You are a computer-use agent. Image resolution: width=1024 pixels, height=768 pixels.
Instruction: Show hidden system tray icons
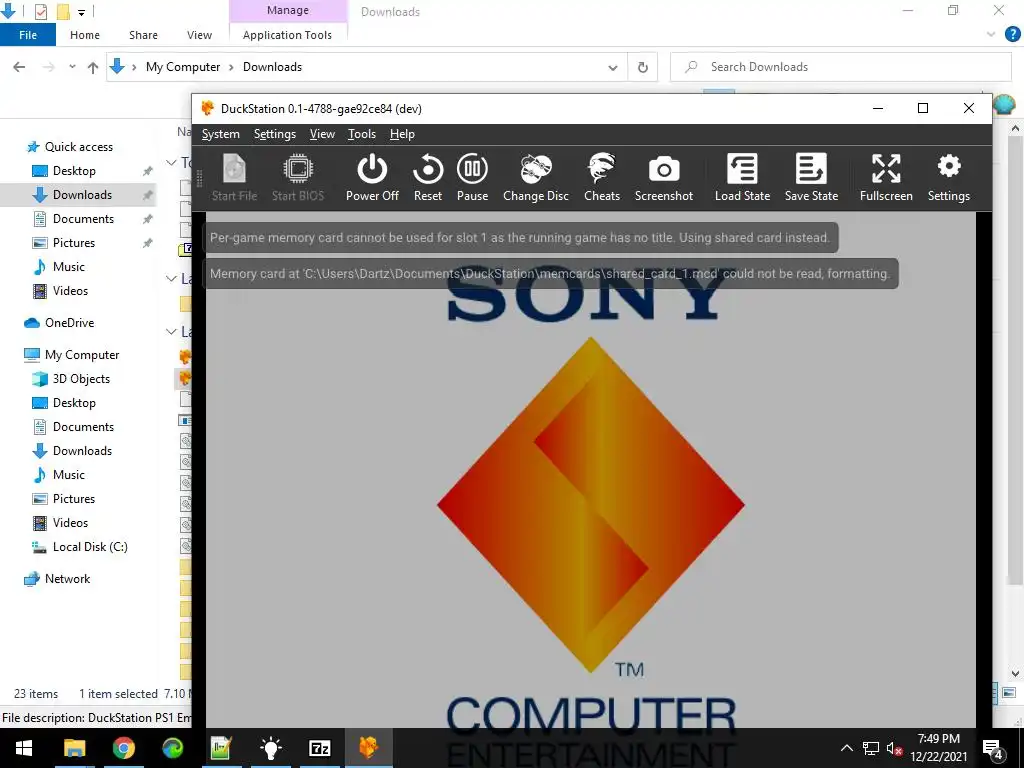coord(846,748)
